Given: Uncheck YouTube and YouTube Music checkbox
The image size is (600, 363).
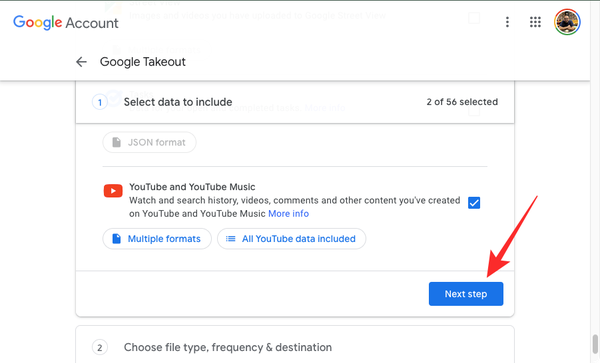Looking at the screenshot, I should (474, 203).
